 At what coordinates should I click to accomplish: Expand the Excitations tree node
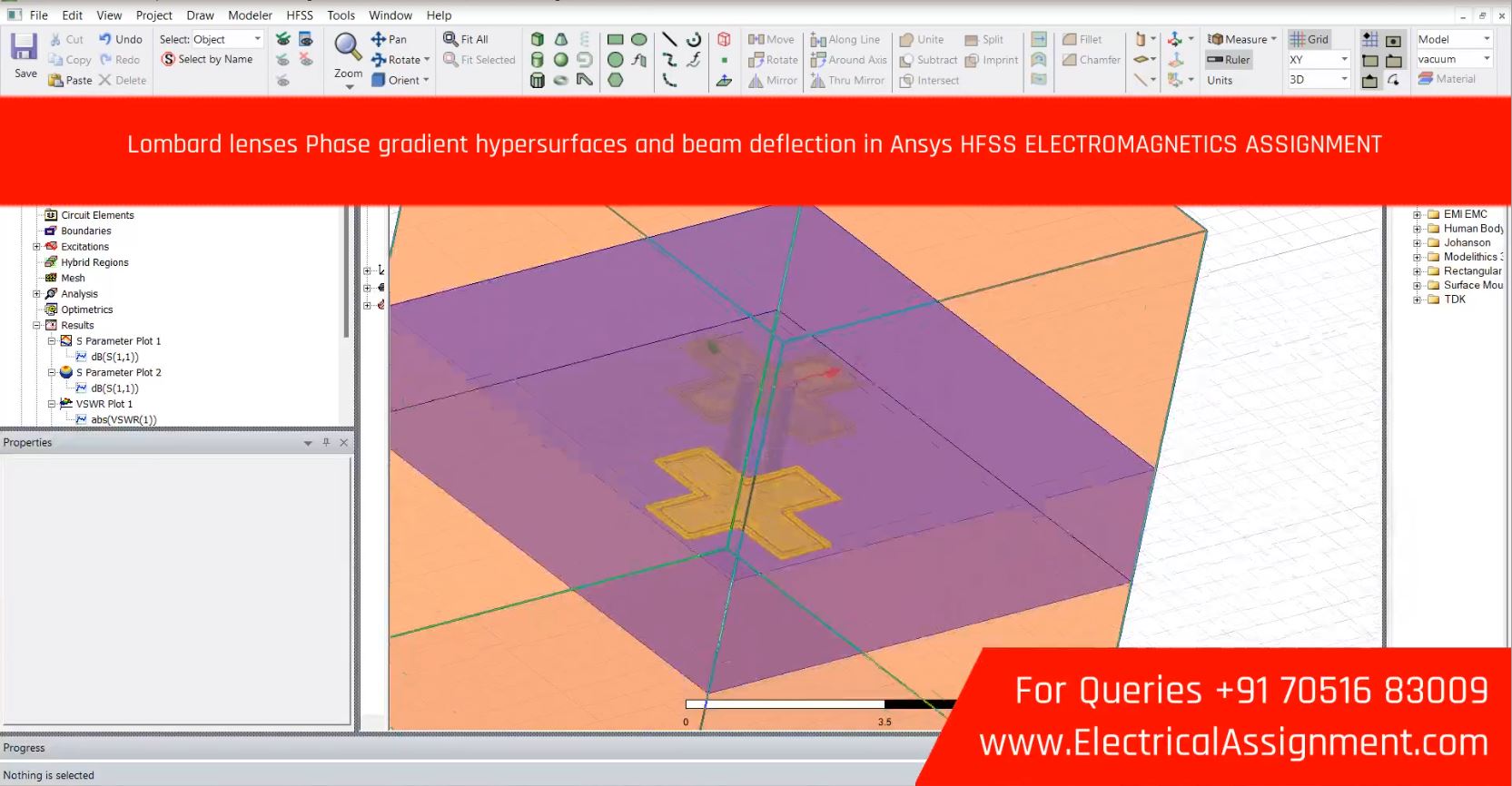coord(37,247)
